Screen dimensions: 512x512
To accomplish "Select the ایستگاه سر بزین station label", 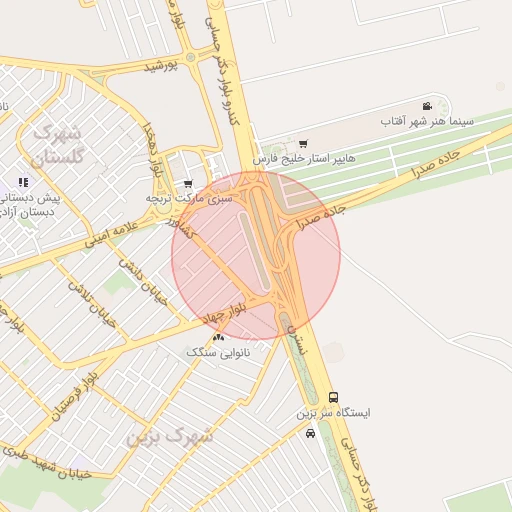I will (x=333, y=413).
